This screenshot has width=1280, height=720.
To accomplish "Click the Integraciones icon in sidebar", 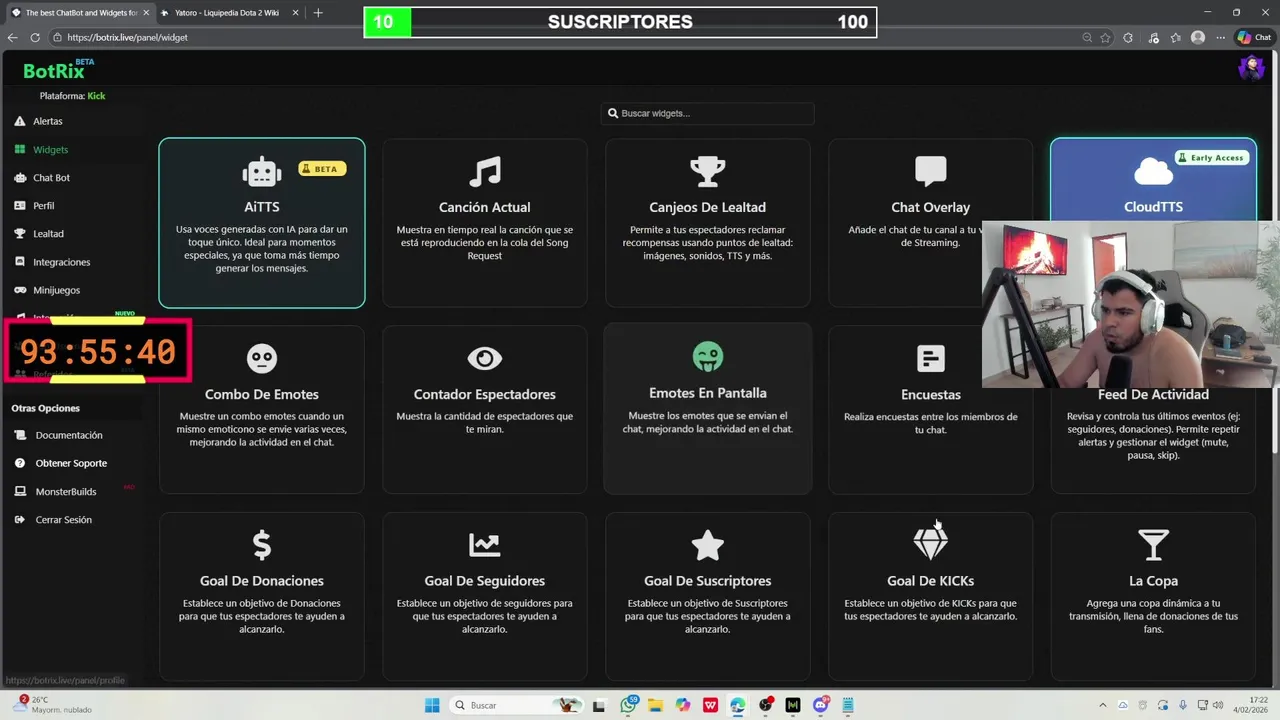I will tap(20, 261).
